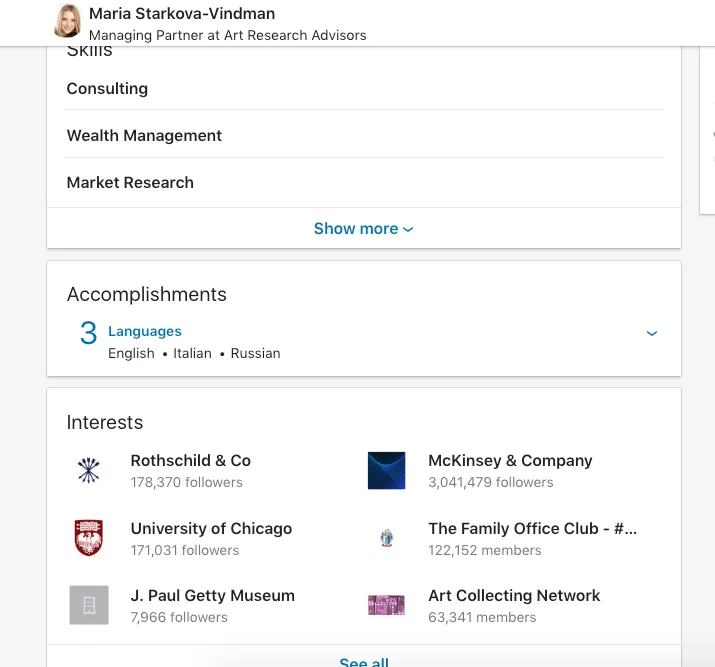Click Managing Partner at Art Research Advisors
The width and height of the screenshot is (715, 667).
pos(228,35)
